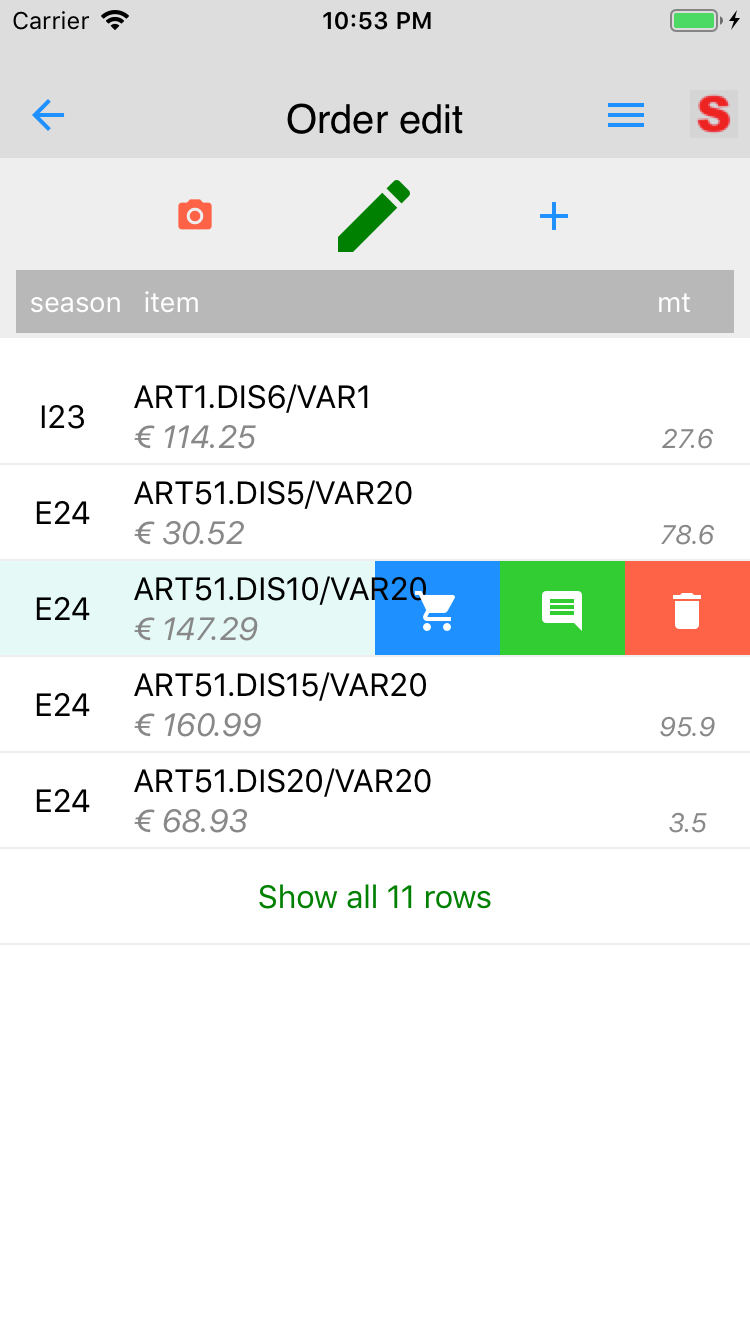Tap the blue back arrow

click(x=48, y=116)
